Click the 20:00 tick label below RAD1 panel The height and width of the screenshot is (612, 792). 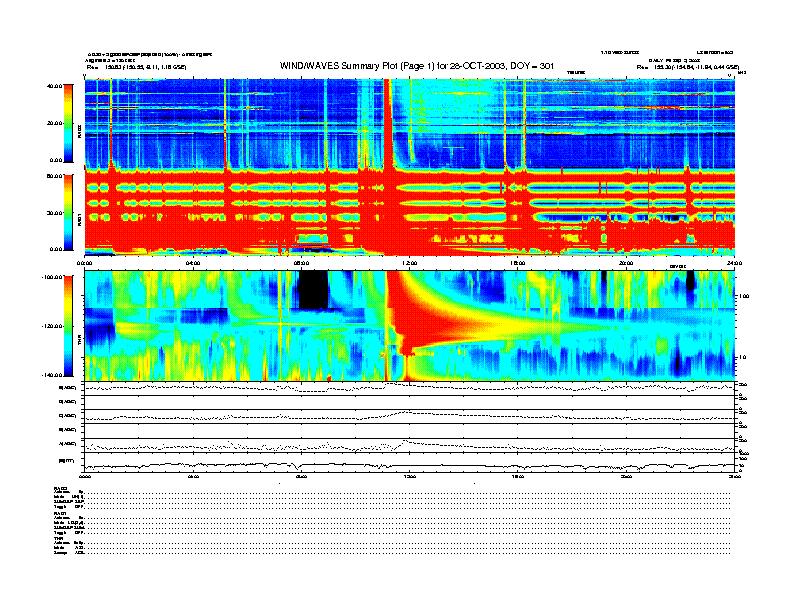(x=626, y=263)
